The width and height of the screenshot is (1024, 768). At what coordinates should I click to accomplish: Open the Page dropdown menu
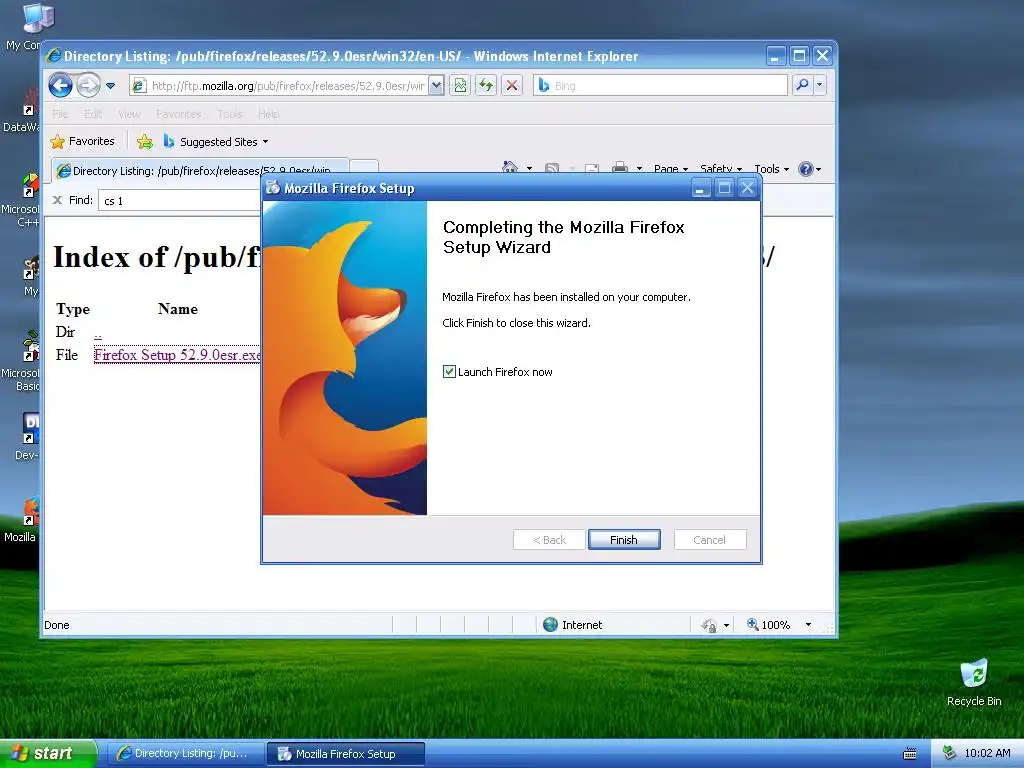pyautogui.click(x=671, y=169)
